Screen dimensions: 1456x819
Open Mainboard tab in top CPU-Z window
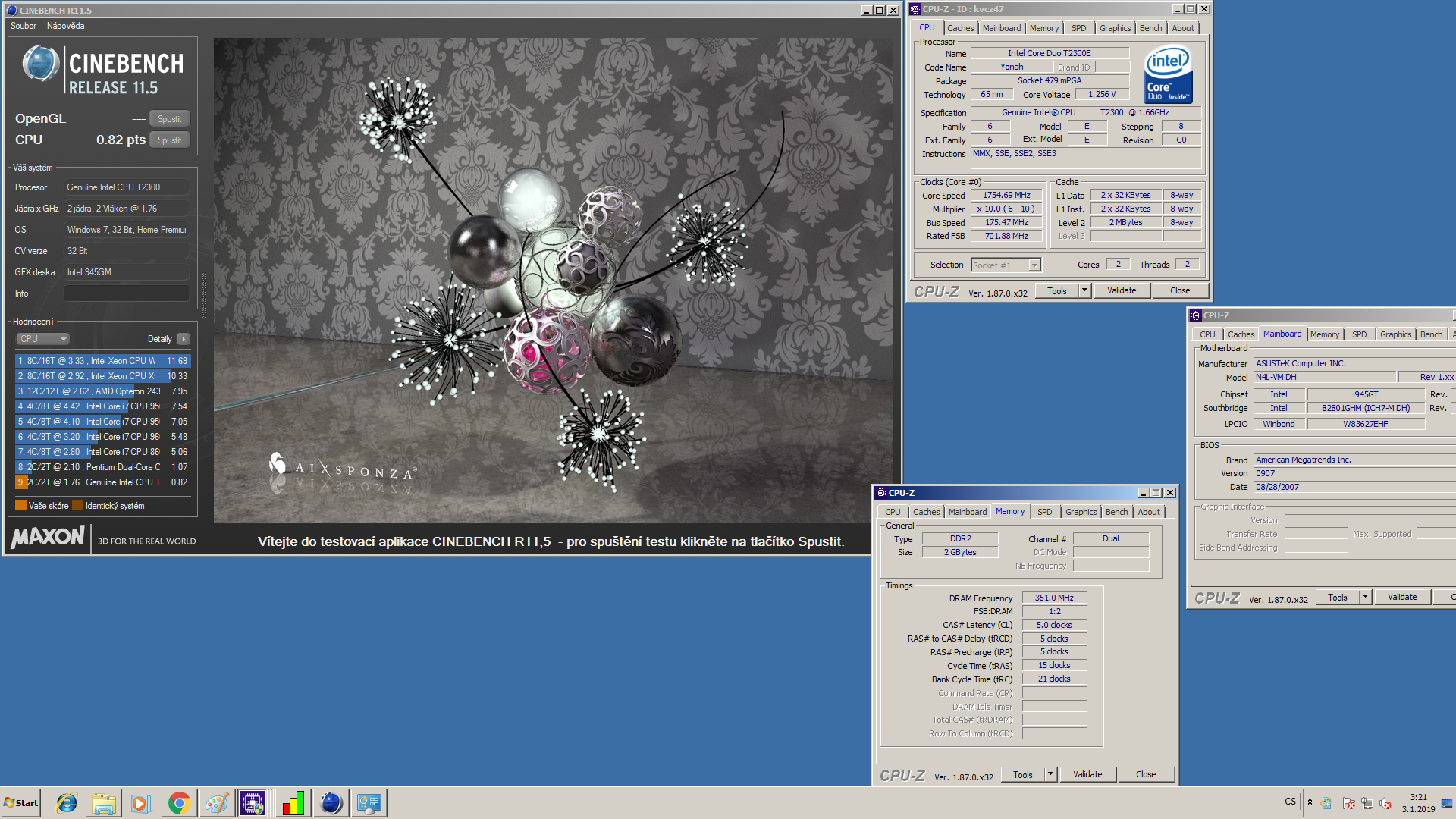[1001, 28]
